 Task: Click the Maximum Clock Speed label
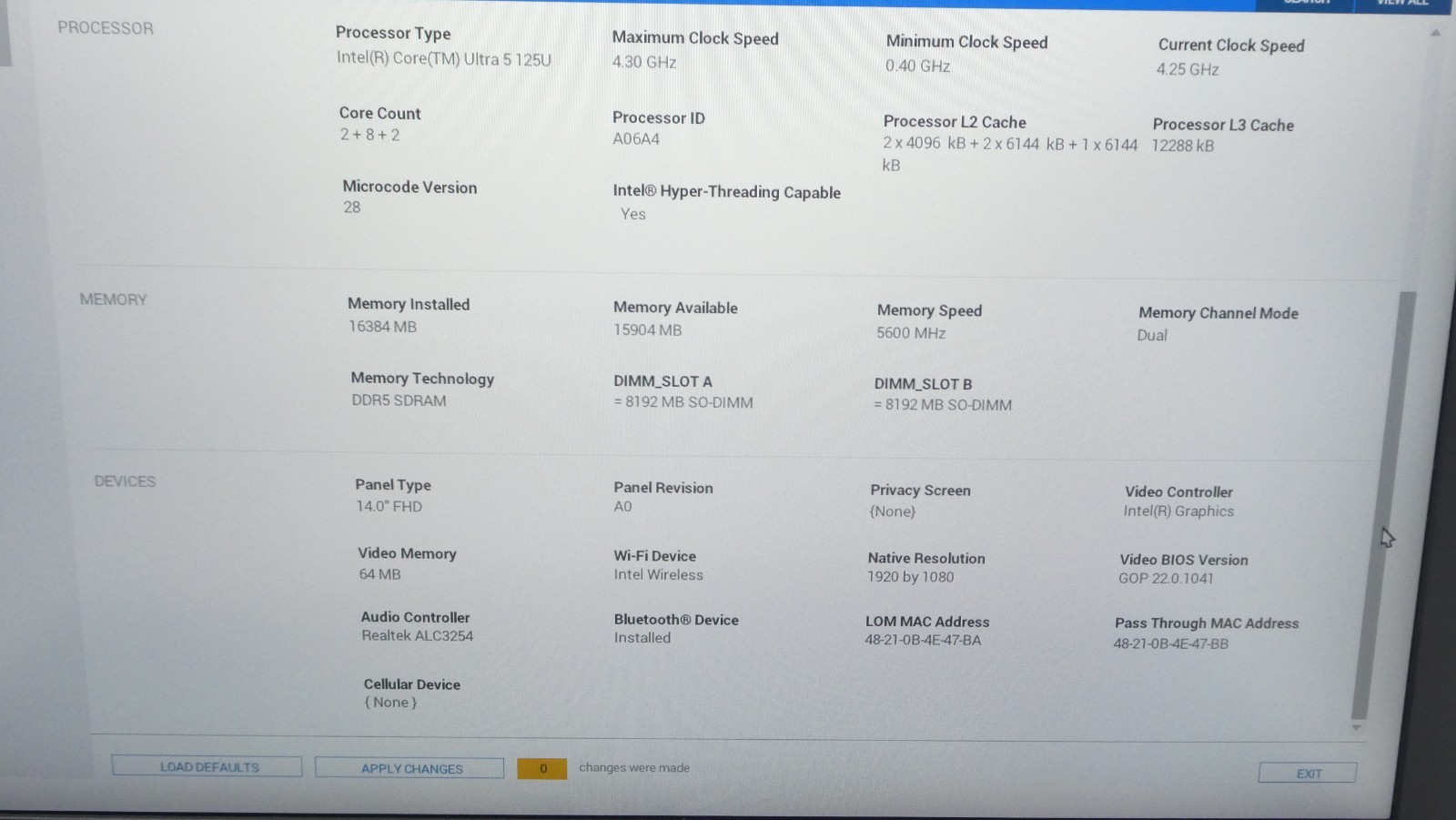pyautogui.click(x=695, y=38)
